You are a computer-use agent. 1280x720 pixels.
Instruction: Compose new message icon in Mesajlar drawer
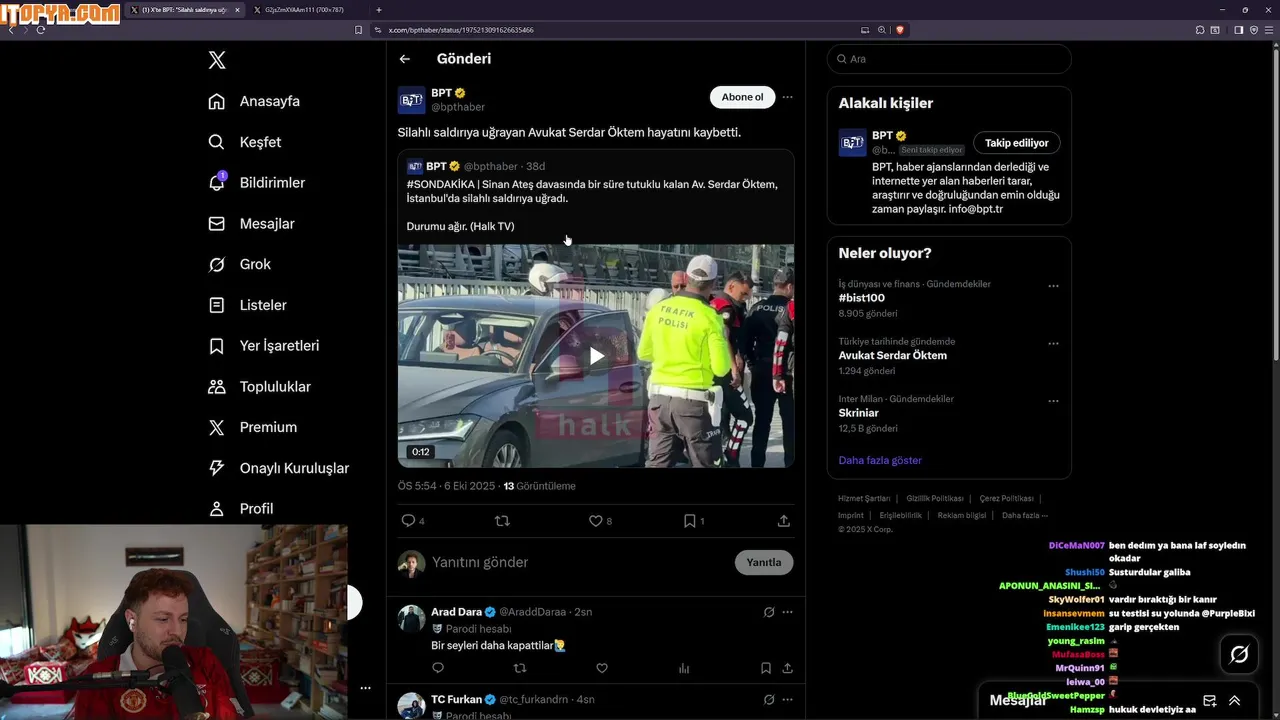1209,701
